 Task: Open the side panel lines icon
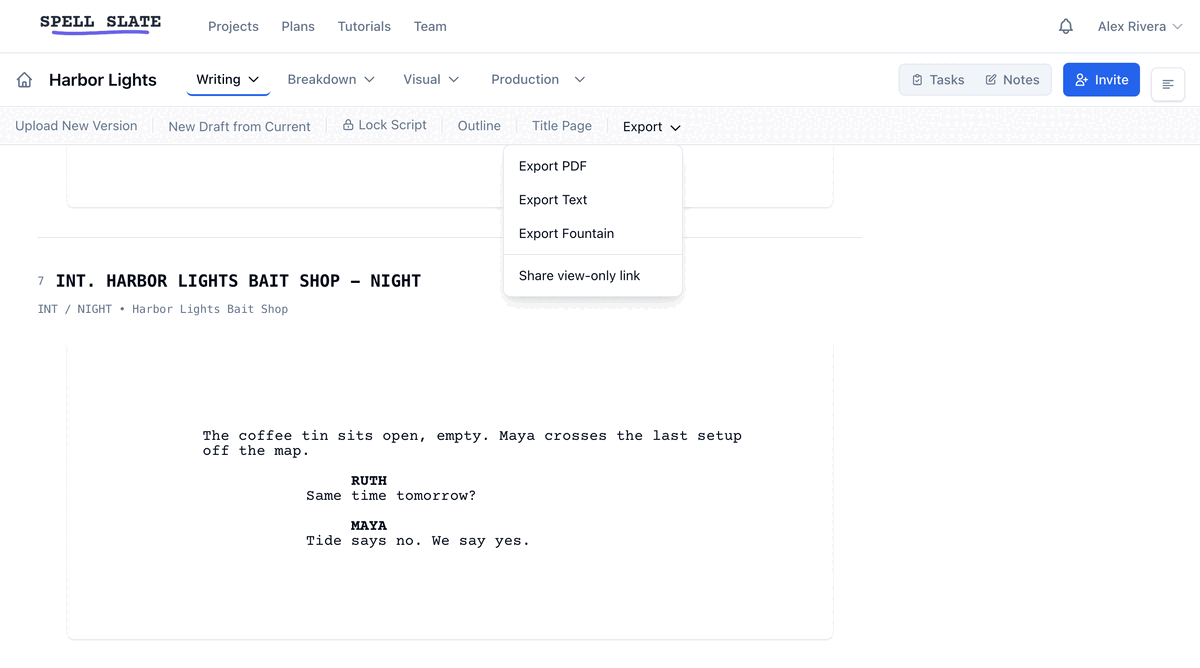pos(1168,84)
